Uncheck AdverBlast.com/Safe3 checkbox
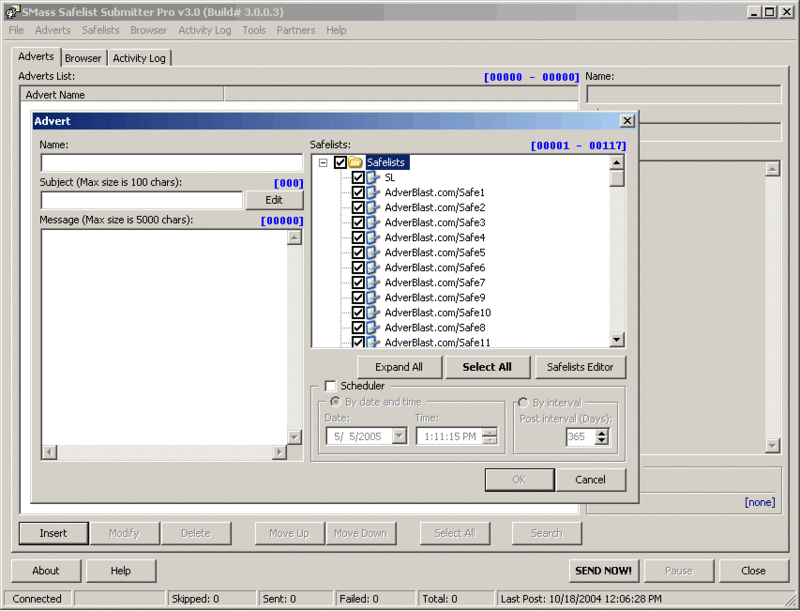This screenshot has height=611, width=800. click(x=358, y=222)
